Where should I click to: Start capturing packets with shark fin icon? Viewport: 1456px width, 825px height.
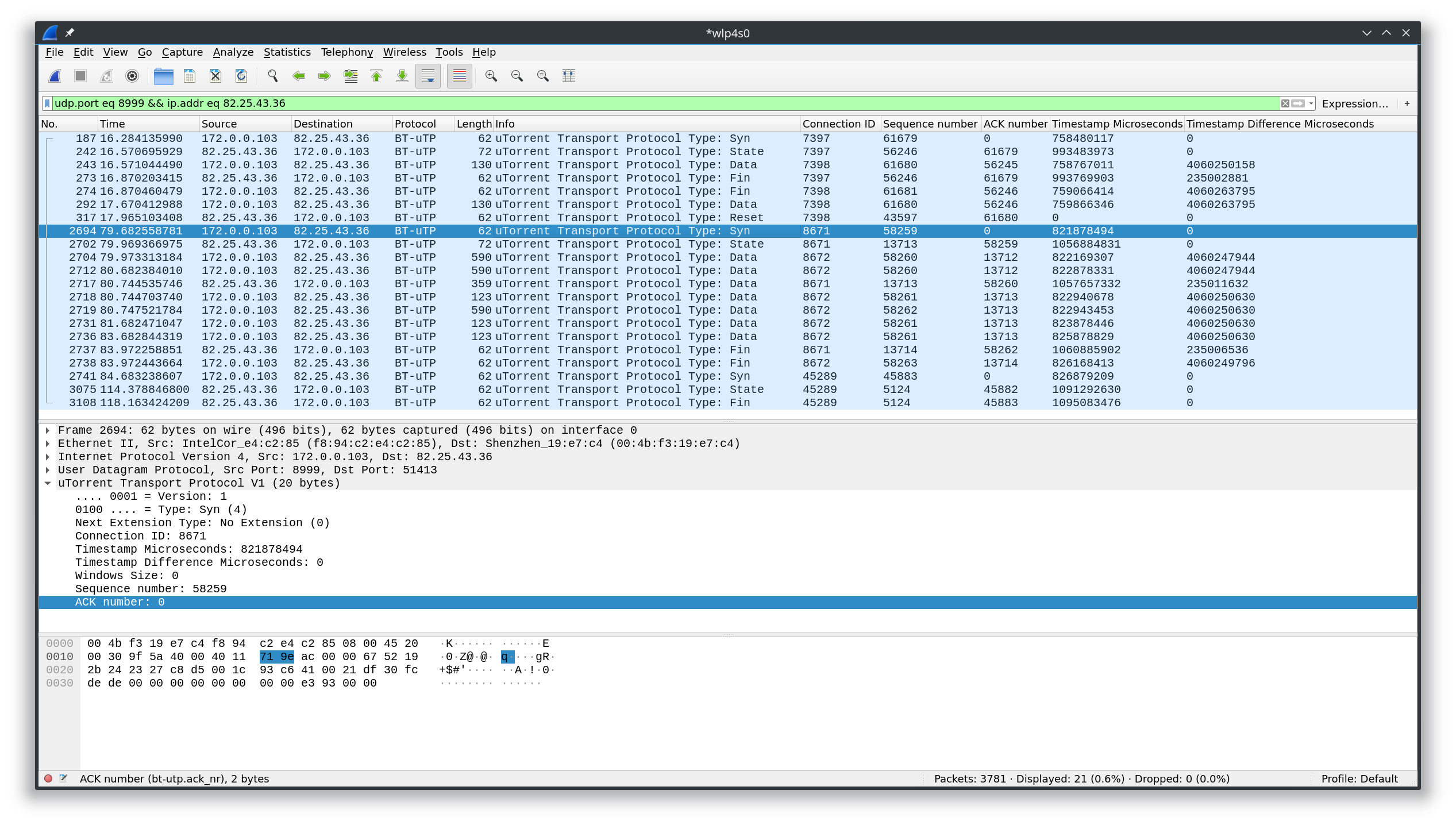click(x=55, y=76)
